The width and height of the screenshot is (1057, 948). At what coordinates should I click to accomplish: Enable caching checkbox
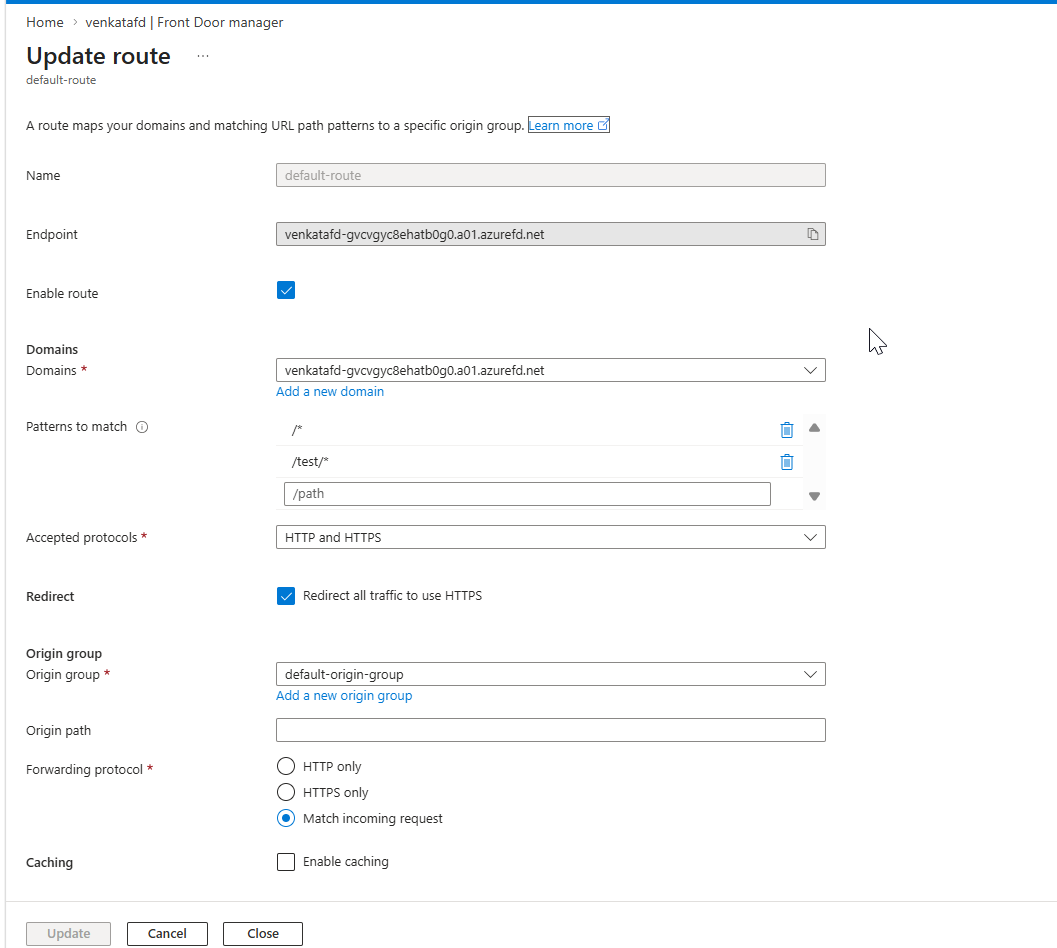[286, 862]
